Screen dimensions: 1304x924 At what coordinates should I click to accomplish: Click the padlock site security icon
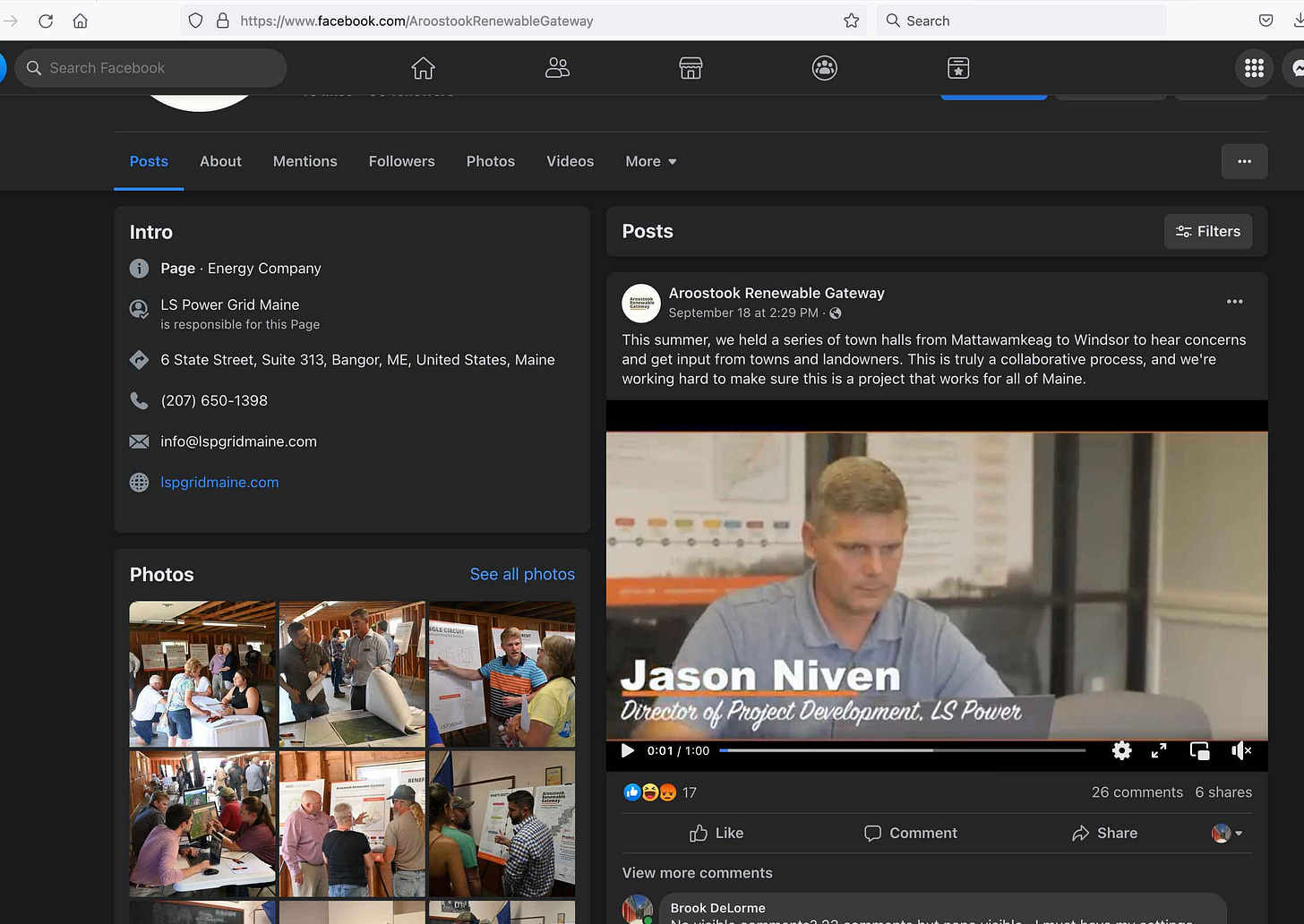pyautogui.click(x=223, y=21)
